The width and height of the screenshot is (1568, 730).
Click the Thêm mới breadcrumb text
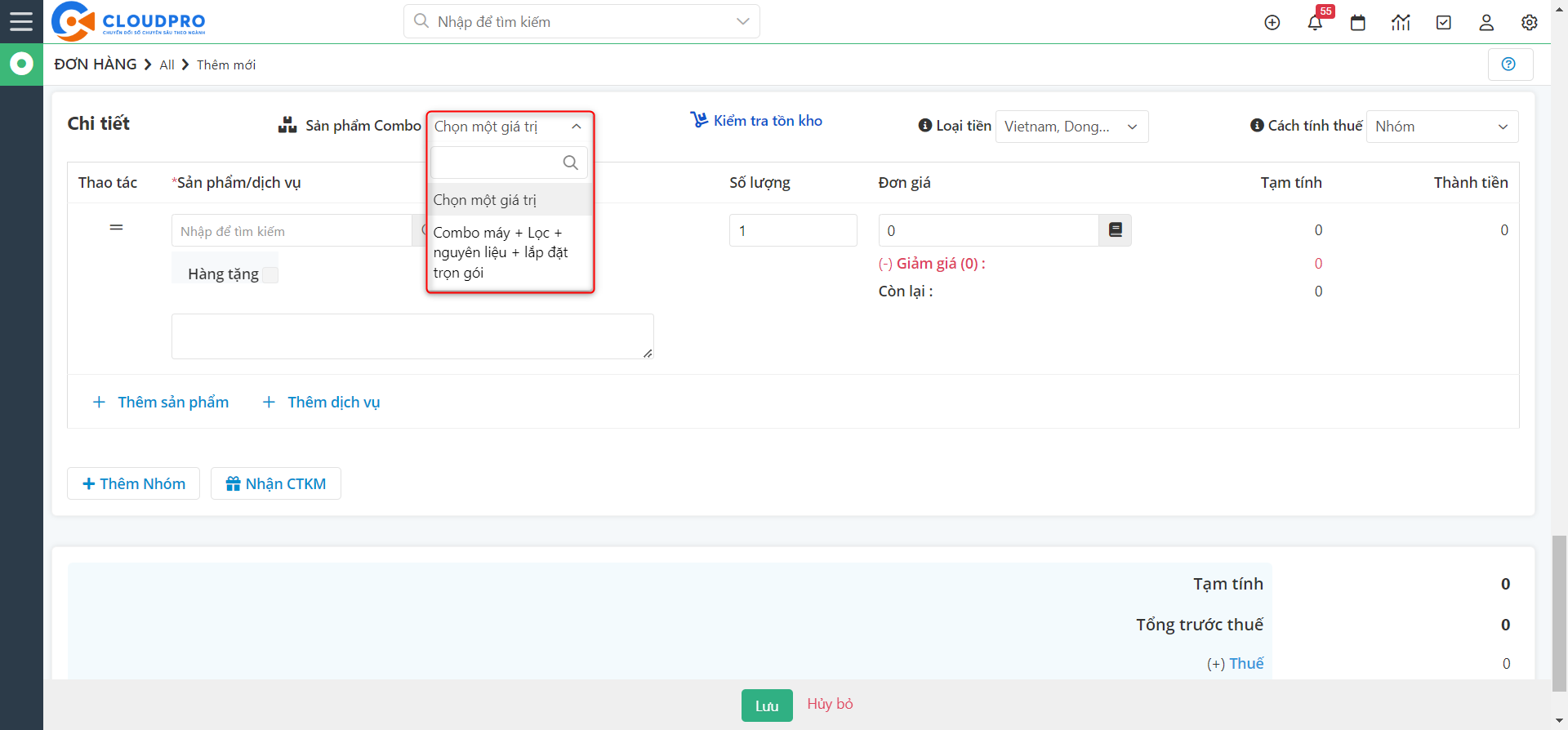coord(226,65)
